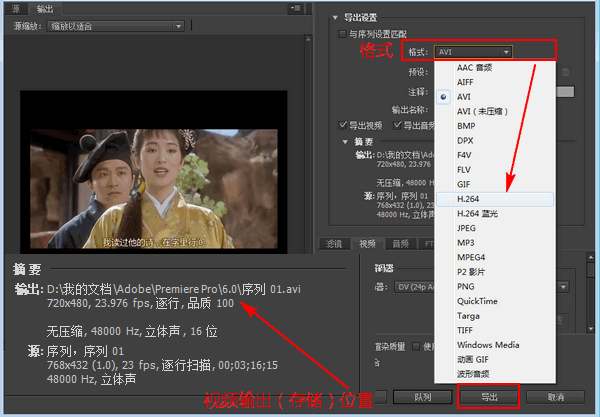Click the 队列 button
Viewport: 600px width, 417px height.
click(422, 397)
